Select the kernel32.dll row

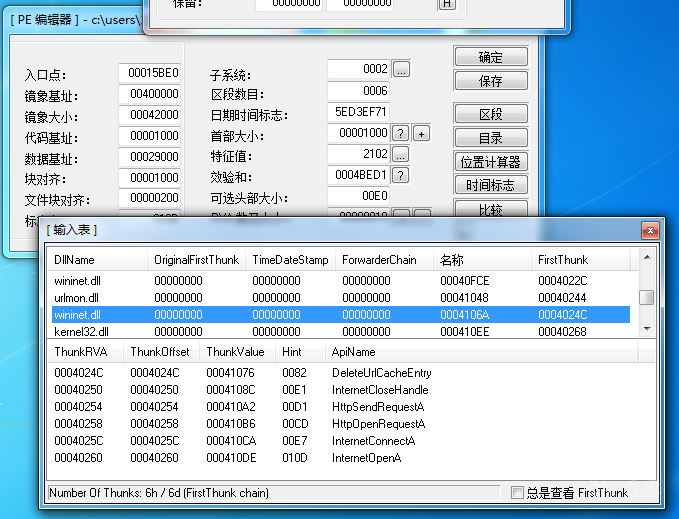(341, 332)
